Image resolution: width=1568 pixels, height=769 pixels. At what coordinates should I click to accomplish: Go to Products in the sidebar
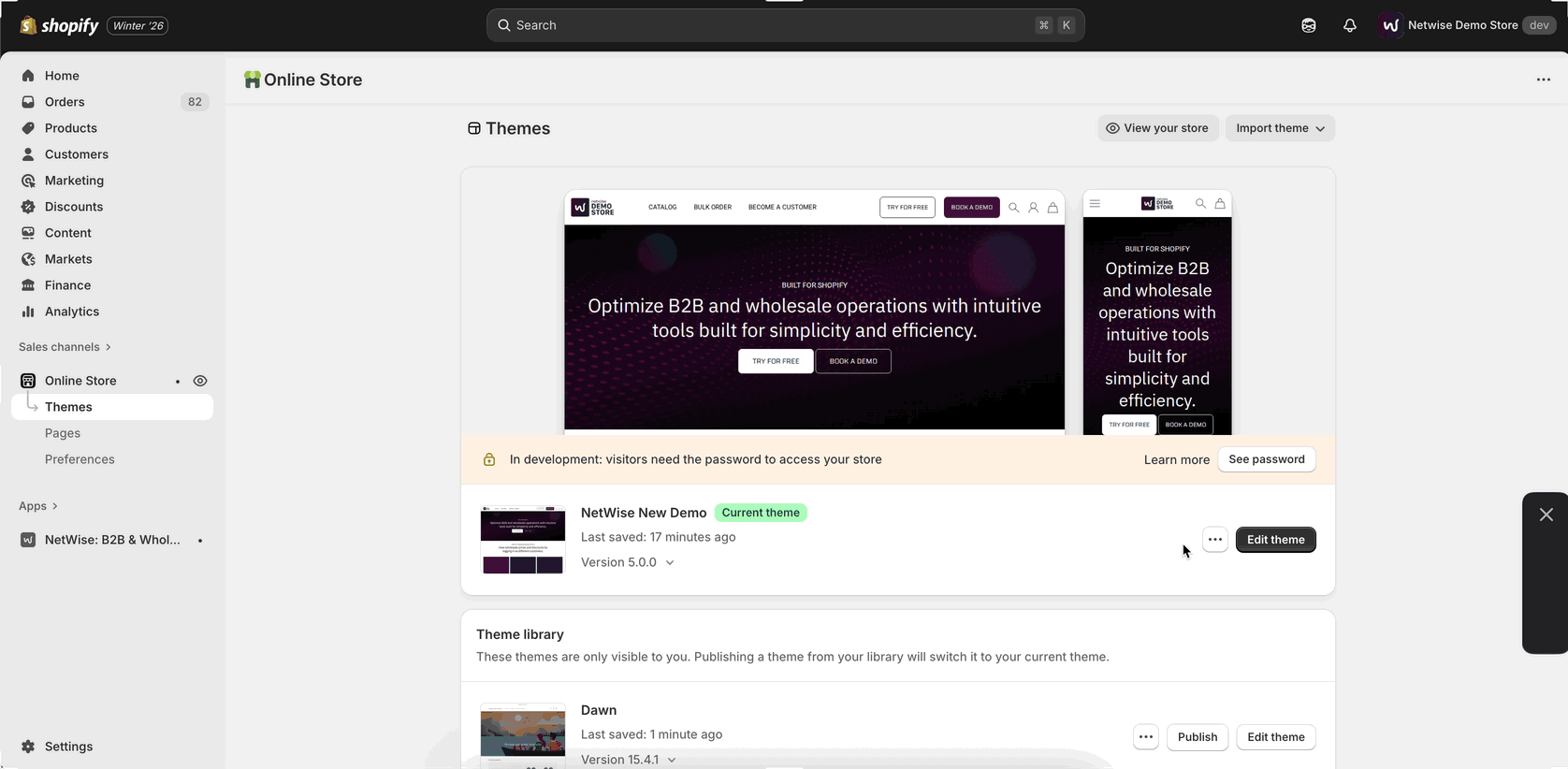[x=71, y=128]
